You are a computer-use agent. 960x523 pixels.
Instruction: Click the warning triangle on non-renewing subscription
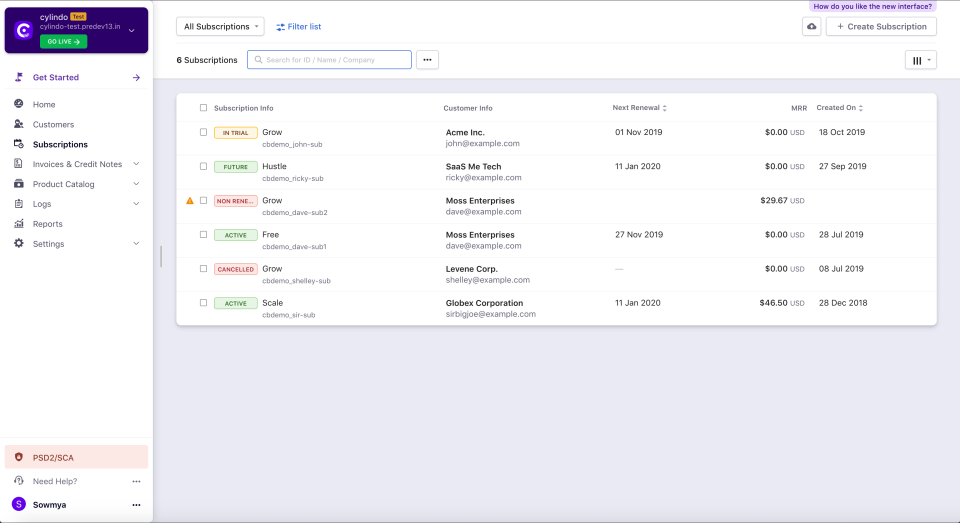190,201
